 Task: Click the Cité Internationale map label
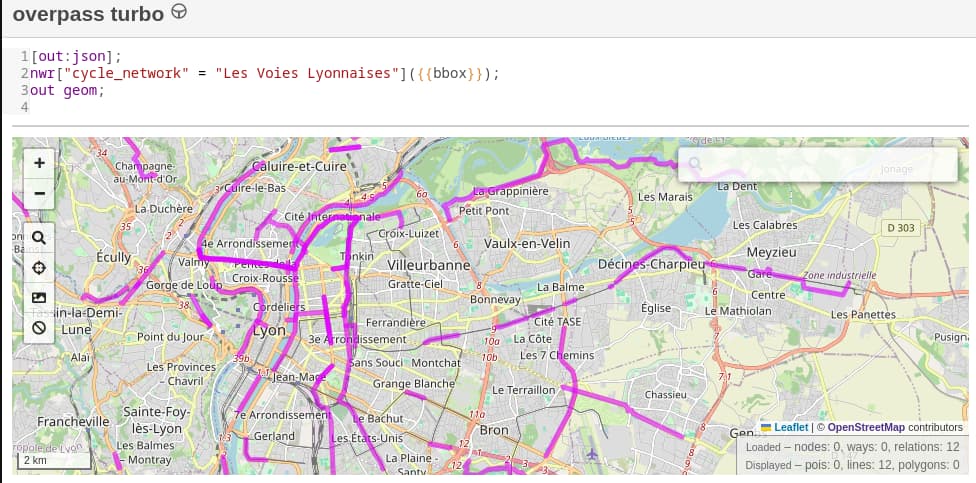(332, 217)
